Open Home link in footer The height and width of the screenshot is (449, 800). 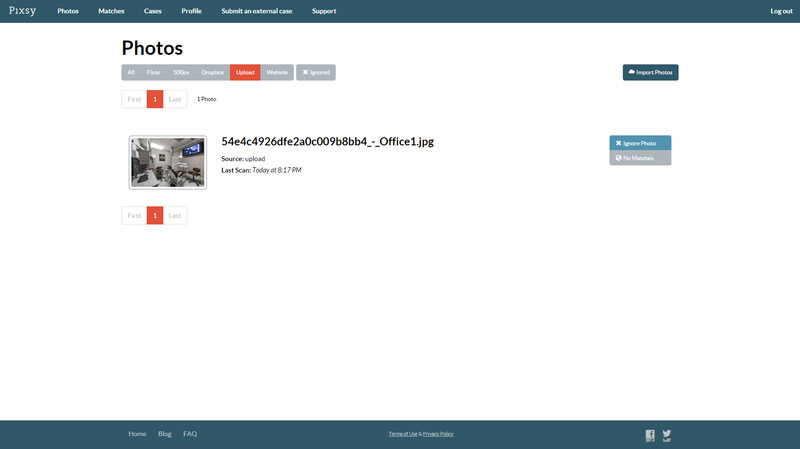pos(137,434)
